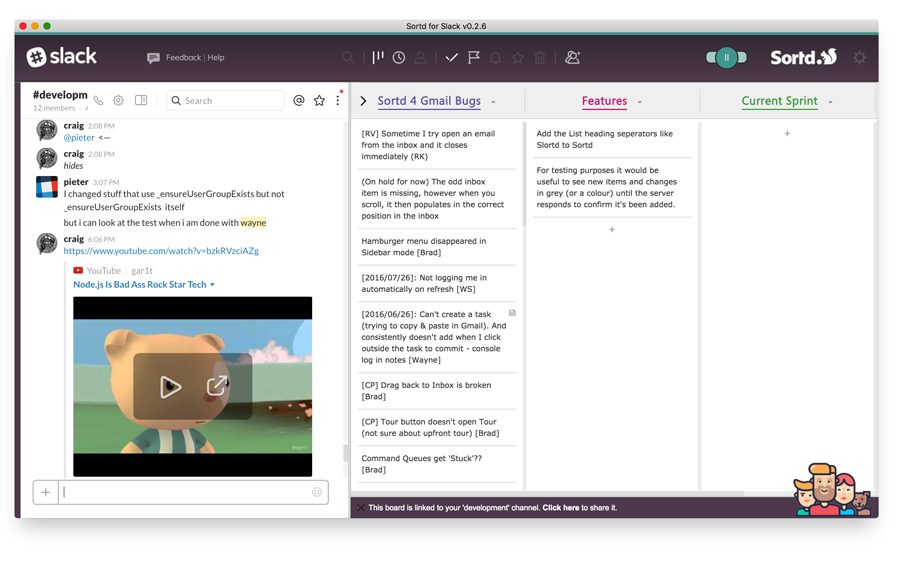Toggle the Sortd pause switch
The height and width of the screenshot is (566, 912).
tap(726, 58)
